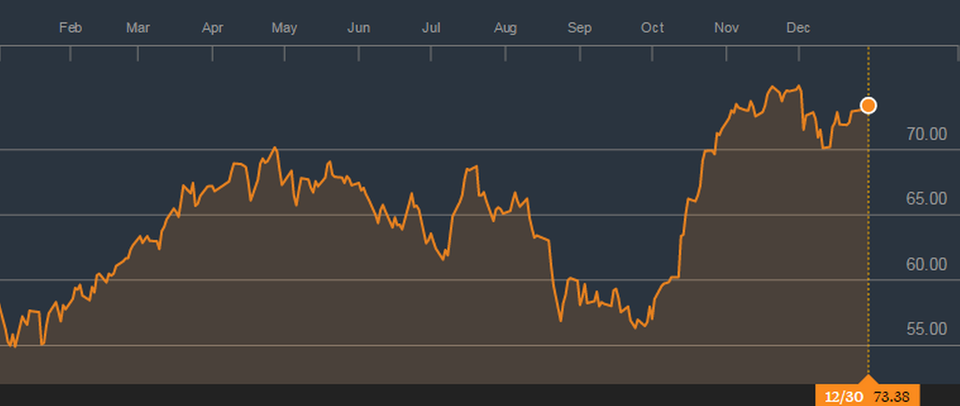Select the Mar month marker

coord(138,28)
